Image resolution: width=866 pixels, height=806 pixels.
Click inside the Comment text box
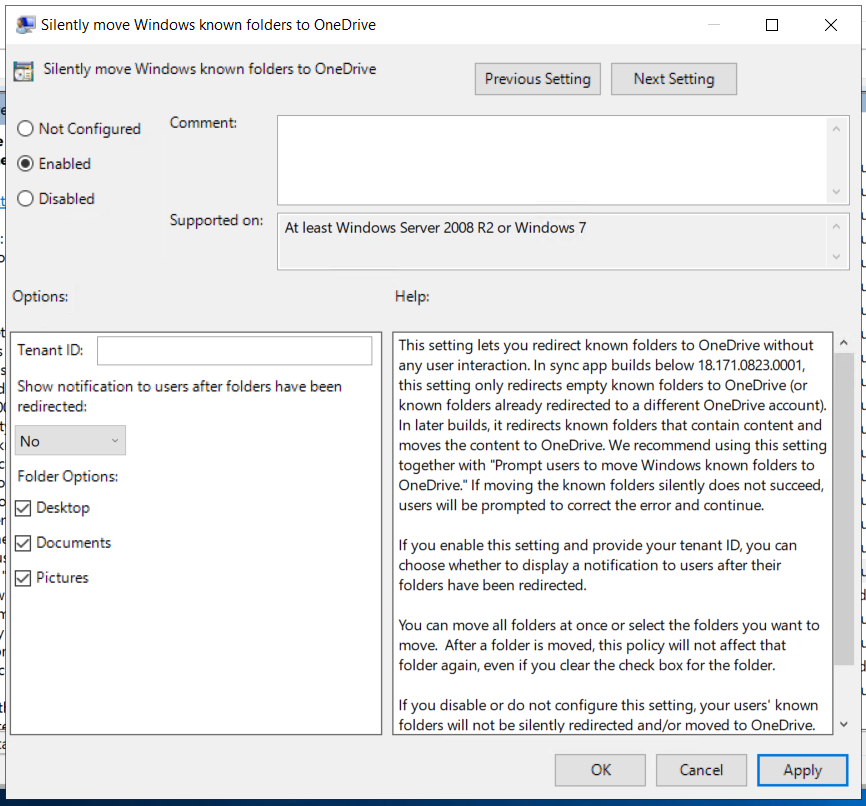(x=552, y=160)
